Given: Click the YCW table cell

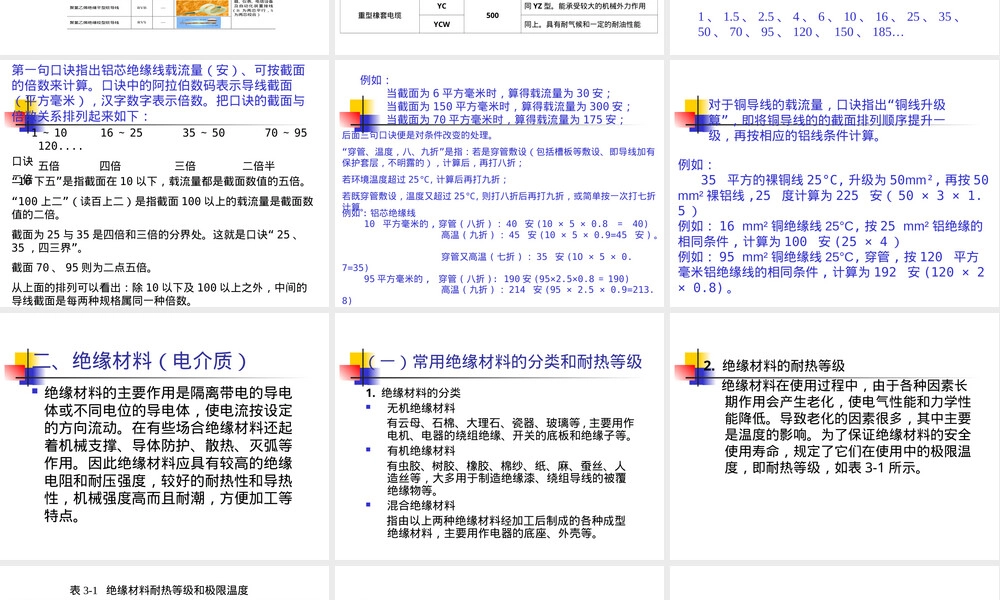Looking at the screenshot, I should coord(441,24).
